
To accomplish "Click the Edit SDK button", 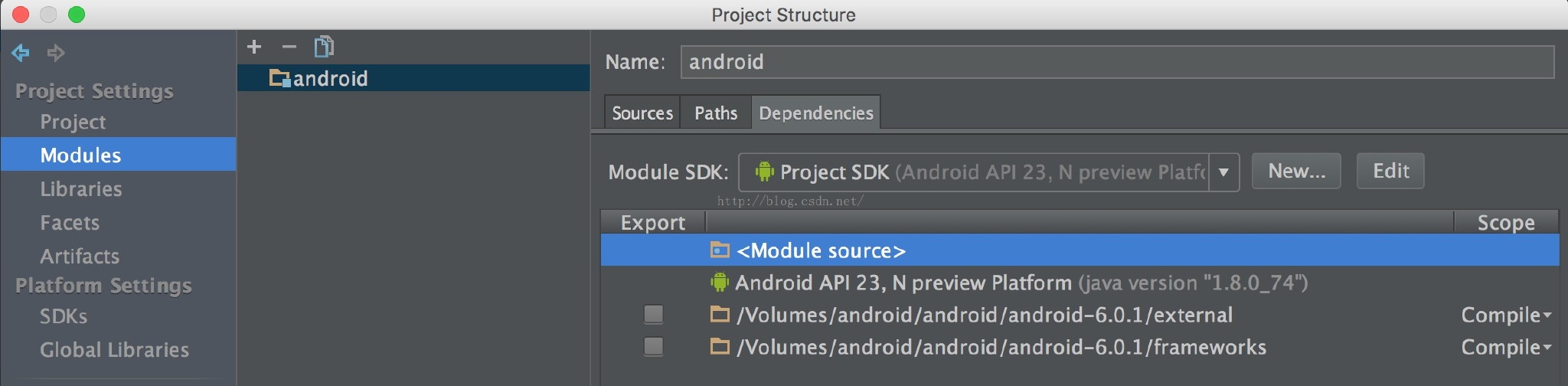I will pos(1390,171).
